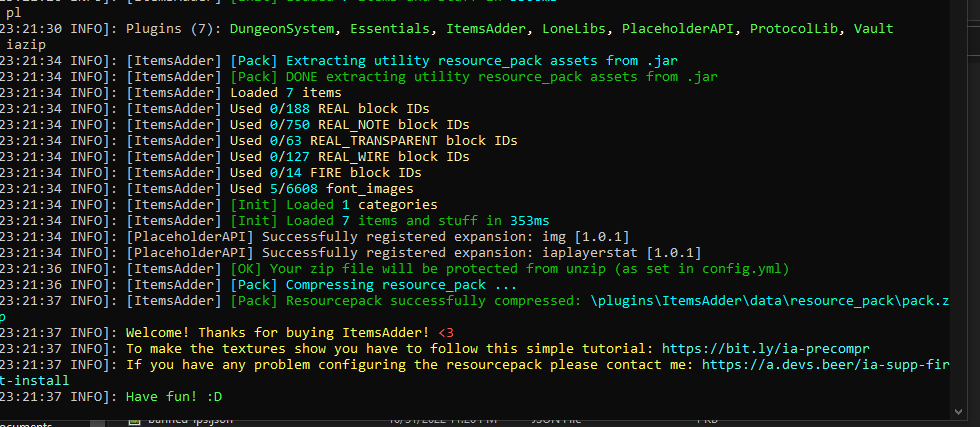Click LoneLibs in the plugins list
980x427 pixels.
pyautogui.click(x=571, y=29)
